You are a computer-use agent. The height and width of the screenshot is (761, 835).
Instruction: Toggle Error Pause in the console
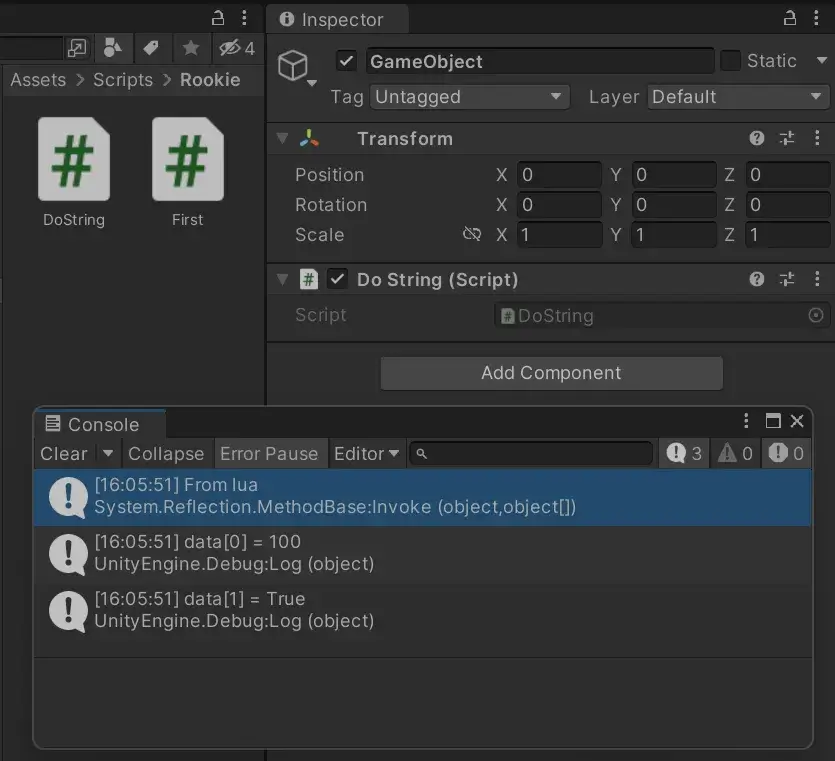[x=269, y=454]
